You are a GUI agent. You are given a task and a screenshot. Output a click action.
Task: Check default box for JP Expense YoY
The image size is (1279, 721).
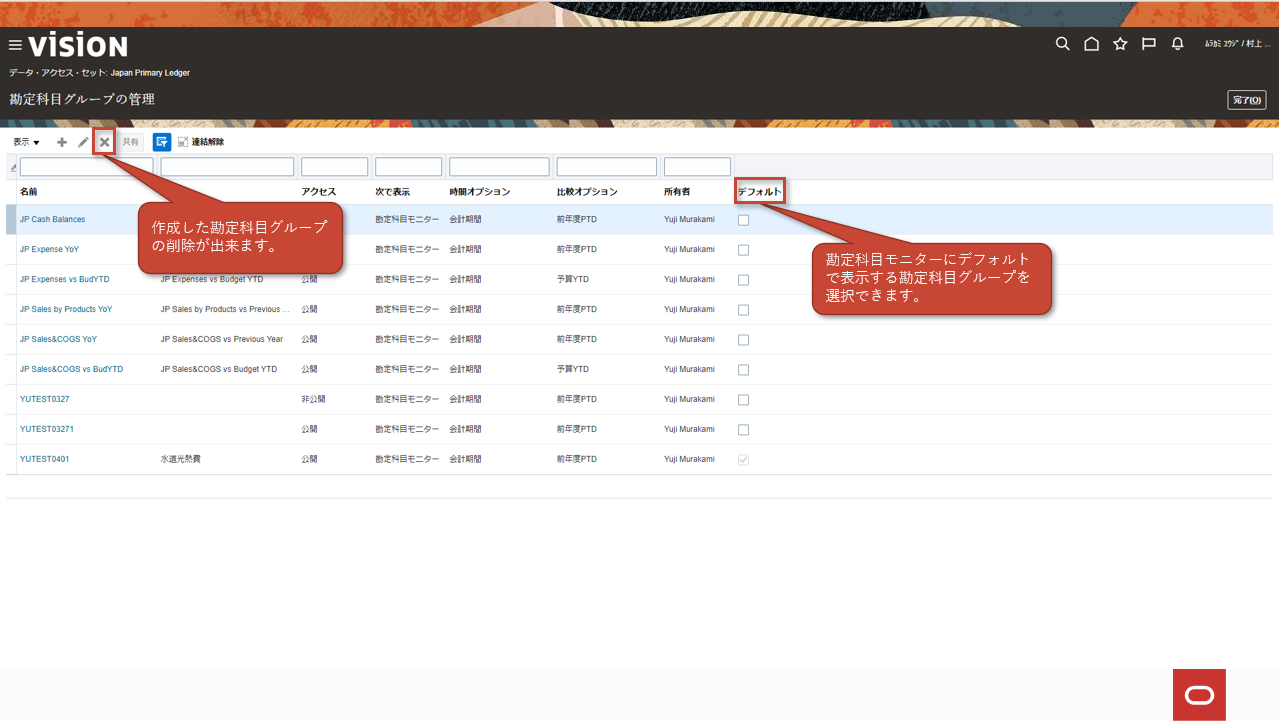point(743,250)
